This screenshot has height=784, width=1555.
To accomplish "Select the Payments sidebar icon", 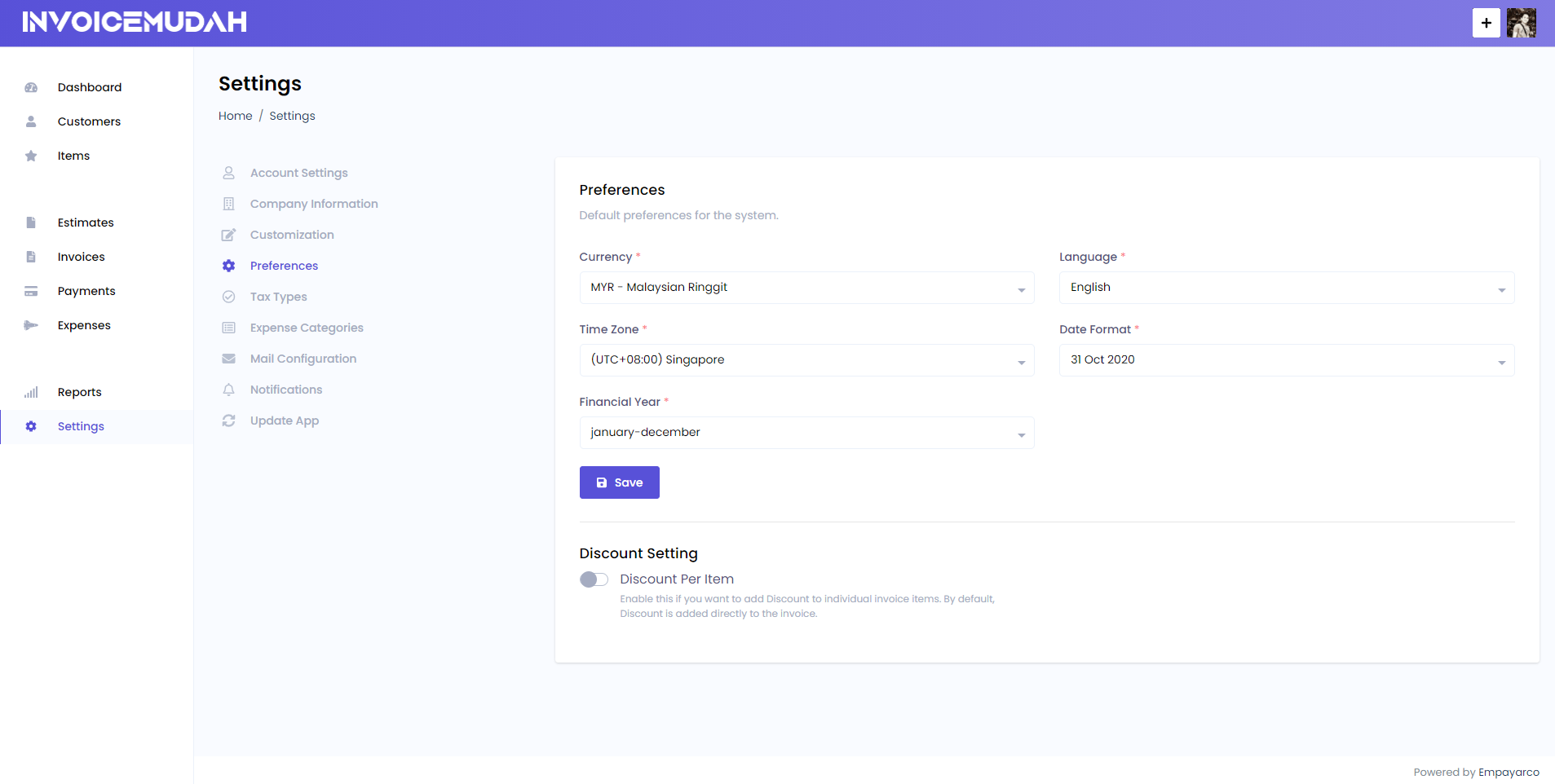I will [x=31, y=291].
